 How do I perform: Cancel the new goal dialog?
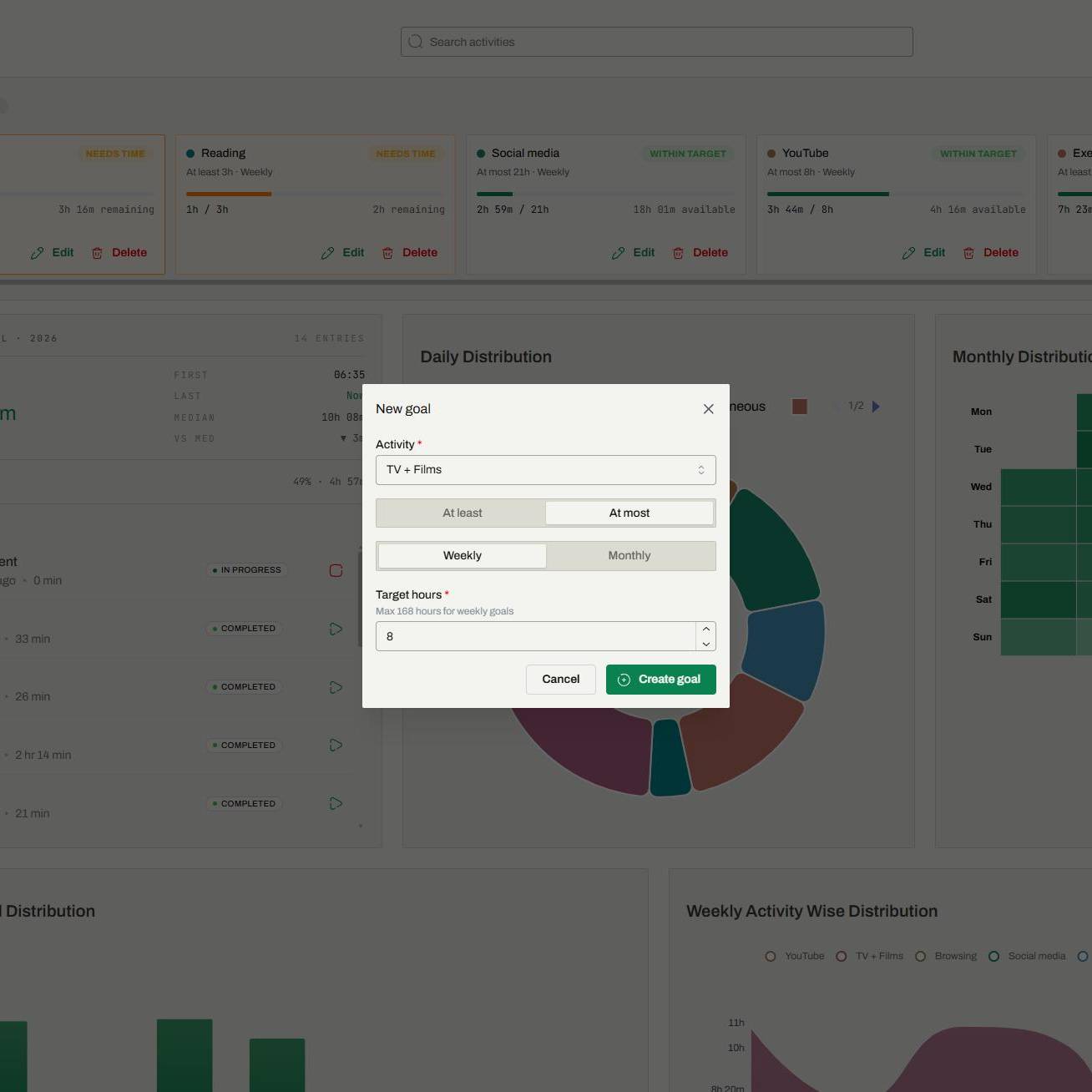click(x=561, y=680)
